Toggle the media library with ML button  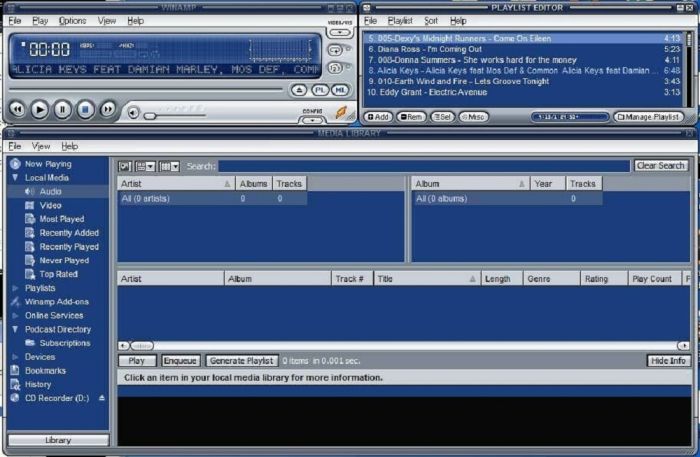pyautogui.click(x=340, y=90)
